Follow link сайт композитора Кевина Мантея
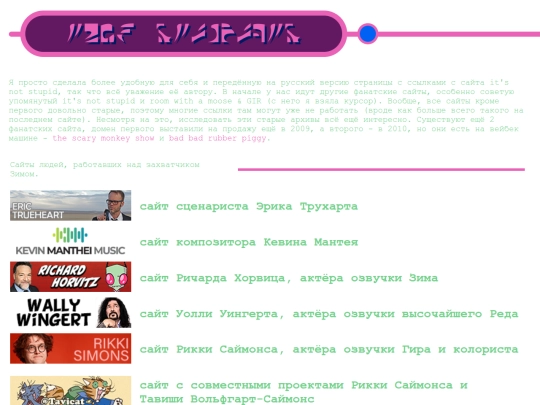The height and width of the screenshot is (405, 540). point(249,242)
